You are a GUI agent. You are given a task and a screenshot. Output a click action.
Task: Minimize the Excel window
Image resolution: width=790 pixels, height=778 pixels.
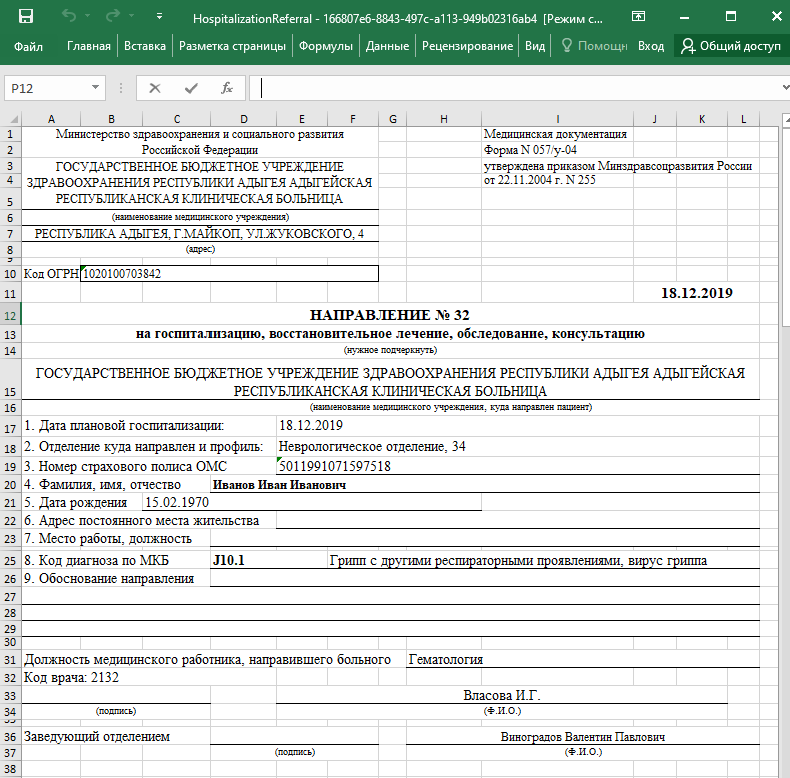pos(684,17)
